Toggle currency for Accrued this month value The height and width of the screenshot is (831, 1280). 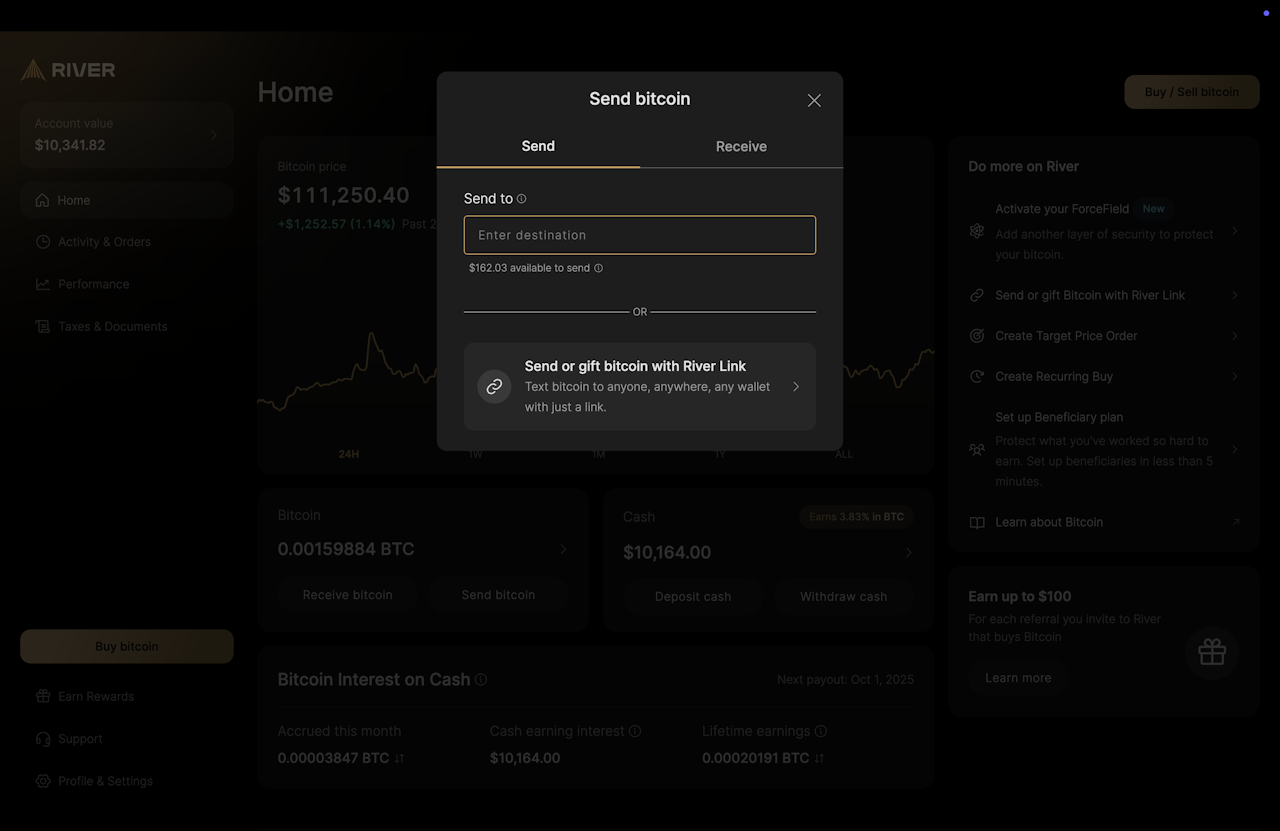399,759
